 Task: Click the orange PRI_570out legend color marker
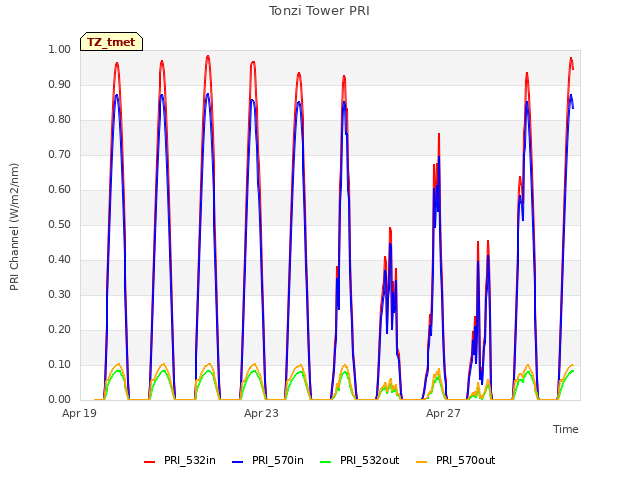(422, 462)
